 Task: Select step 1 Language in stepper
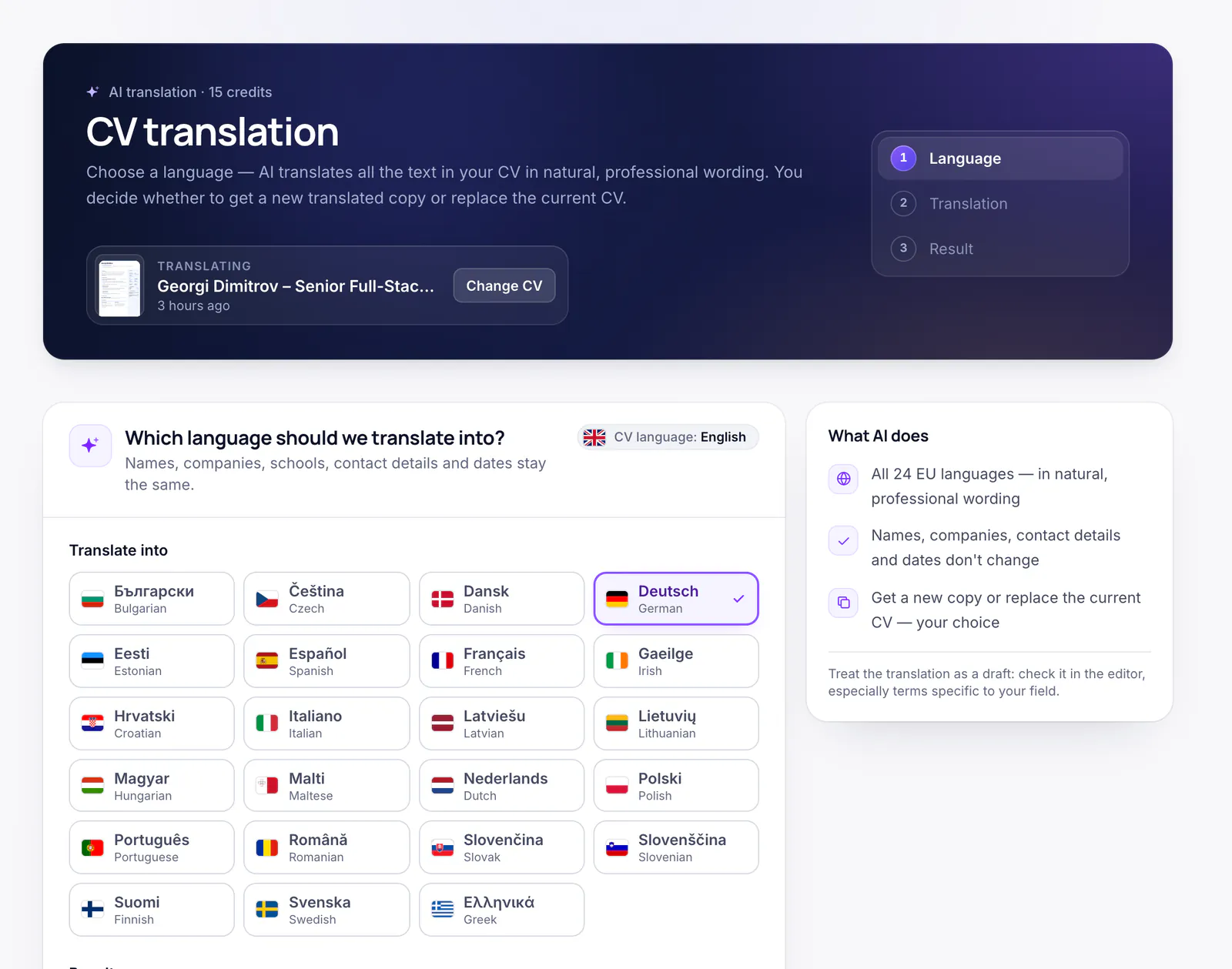coord(1000,159)
